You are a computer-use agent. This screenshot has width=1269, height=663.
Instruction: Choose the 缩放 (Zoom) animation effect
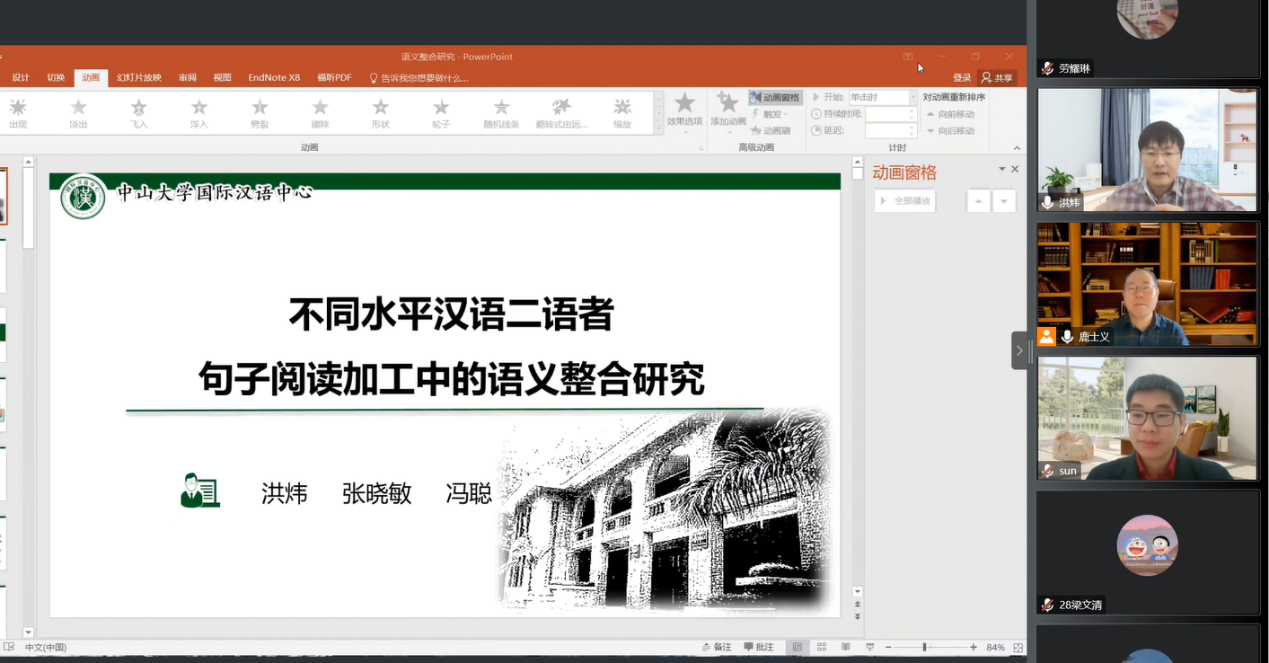[622, 112]
